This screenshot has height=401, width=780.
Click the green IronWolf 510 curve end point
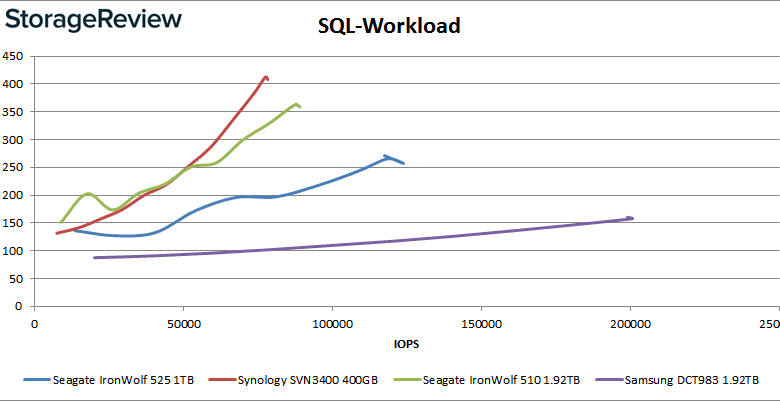tap(298, 106)
